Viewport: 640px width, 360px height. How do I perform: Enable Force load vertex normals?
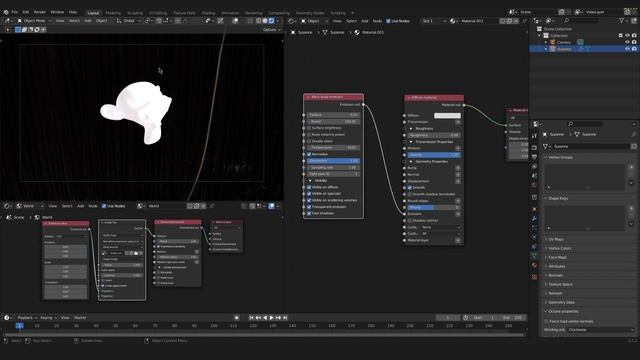click(x=547, y=322)
